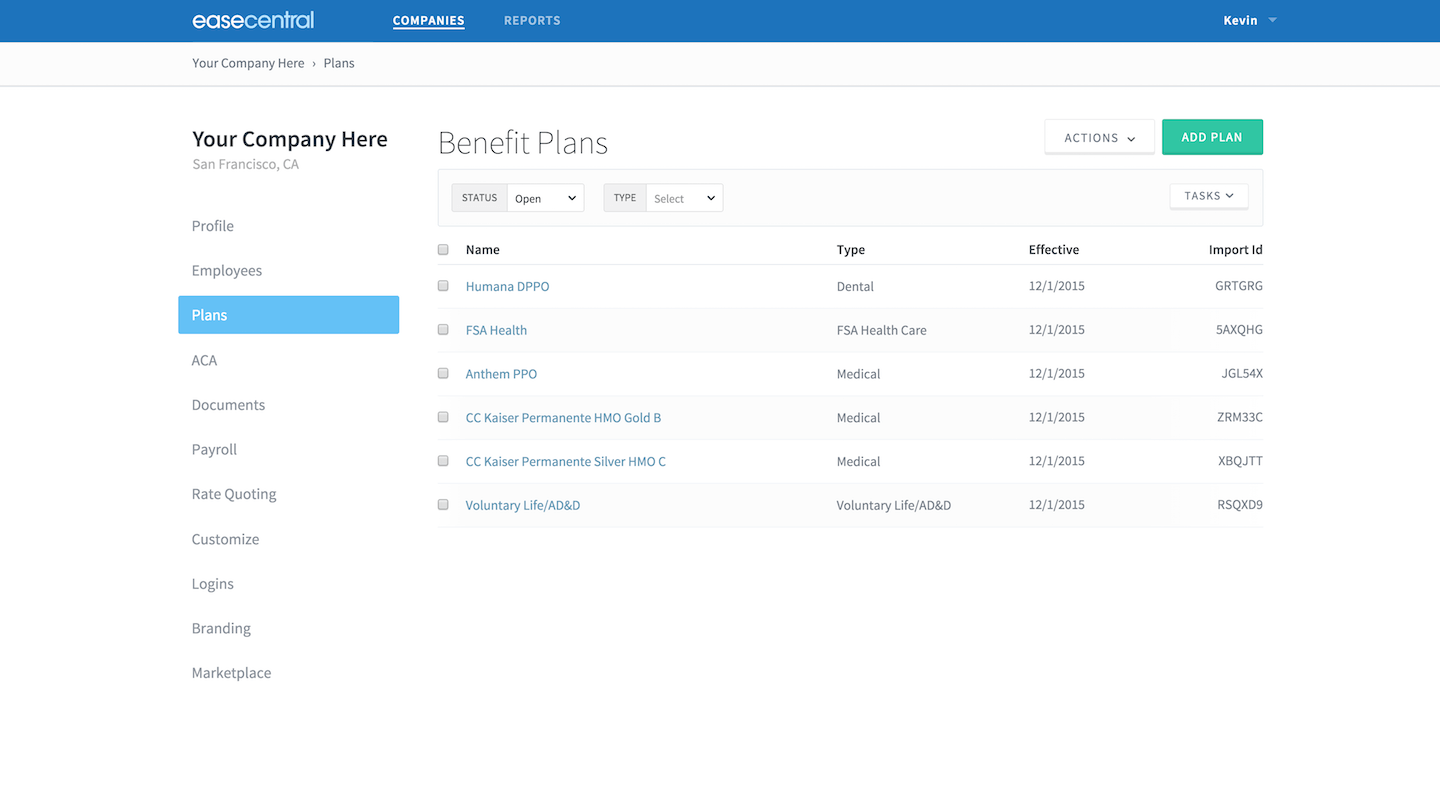1440x797 pixels.
Task: Expand the Tasks dropdown
Action: click(1208, 196)
